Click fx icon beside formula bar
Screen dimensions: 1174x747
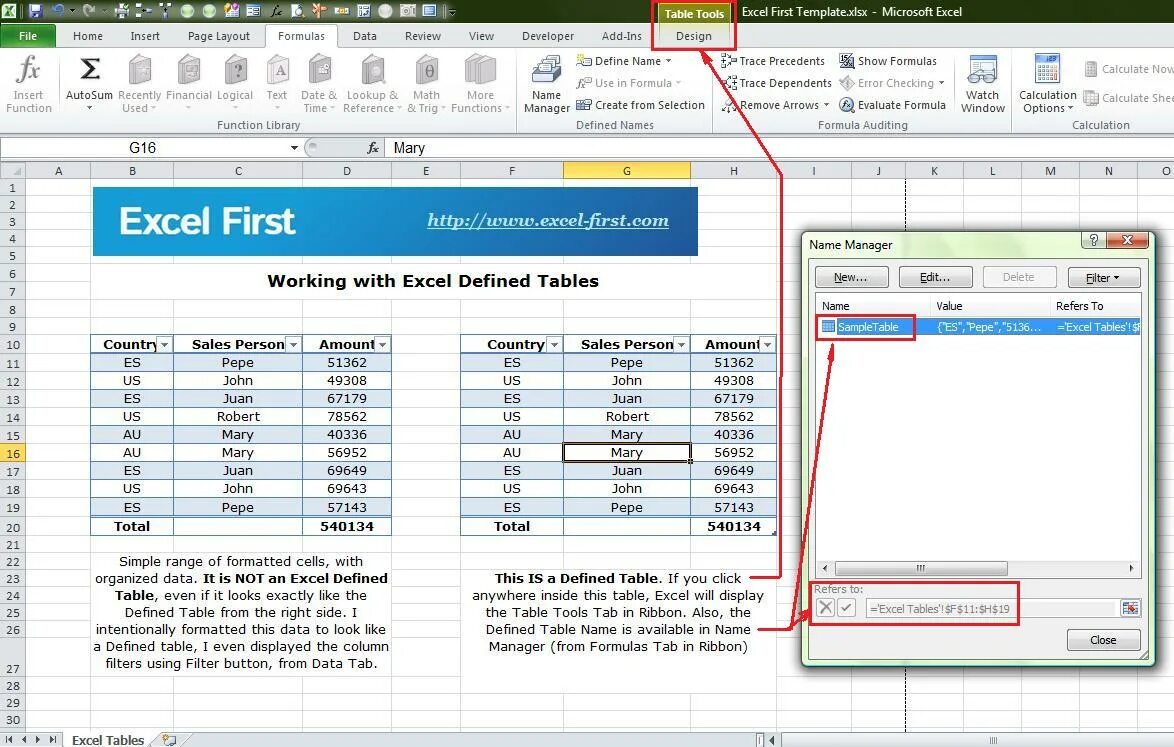[x=373, y=148]
